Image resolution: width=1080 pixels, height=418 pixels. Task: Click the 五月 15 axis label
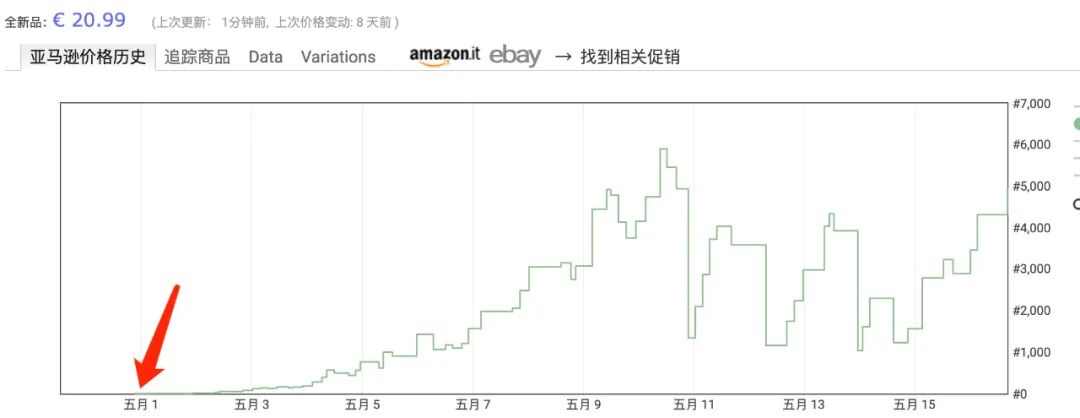[914, 404]
